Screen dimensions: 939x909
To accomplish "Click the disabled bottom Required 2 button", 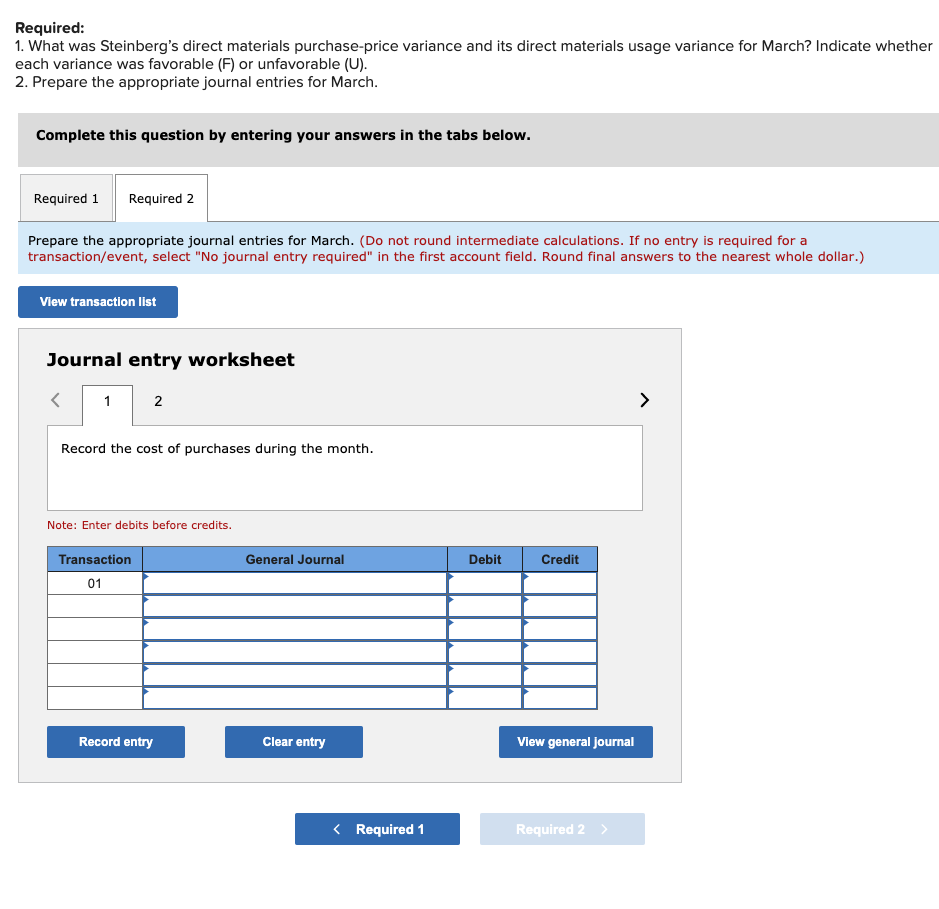I will click(562, 829).
